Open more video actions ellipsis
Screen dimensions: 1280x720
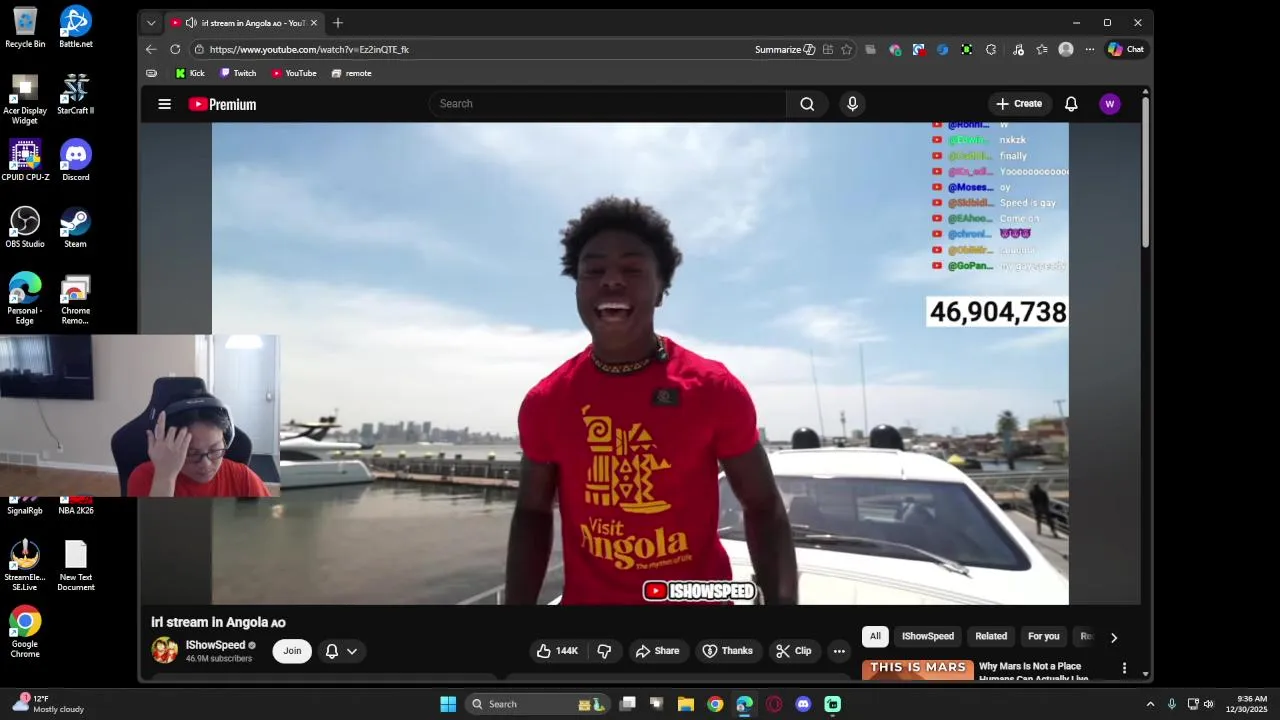pyautogui.click(x=839, y=651)
